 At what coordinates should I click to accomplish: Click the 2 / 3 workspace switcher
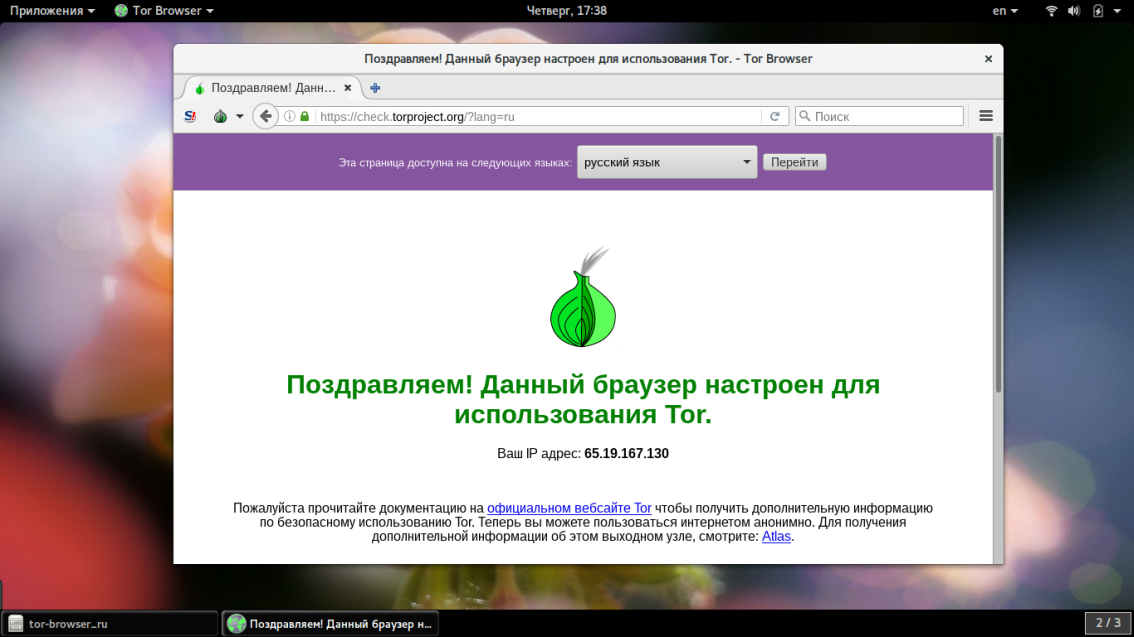[x=1107, y=623]
